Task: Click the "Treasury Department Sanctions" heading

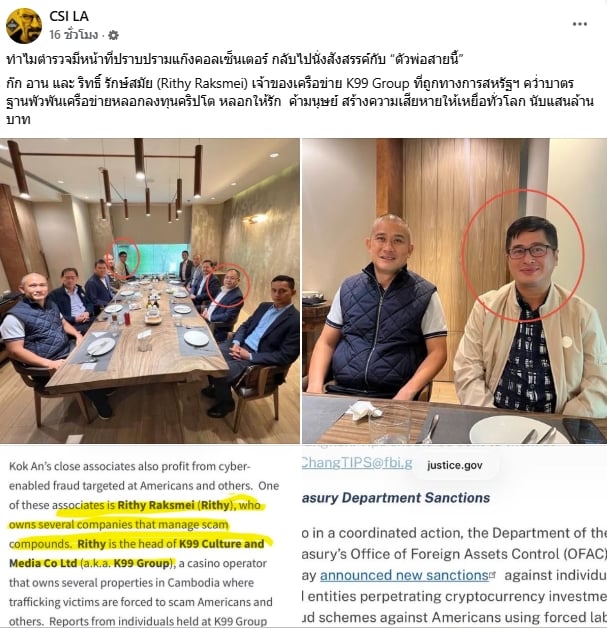Action: click(396, 498)
